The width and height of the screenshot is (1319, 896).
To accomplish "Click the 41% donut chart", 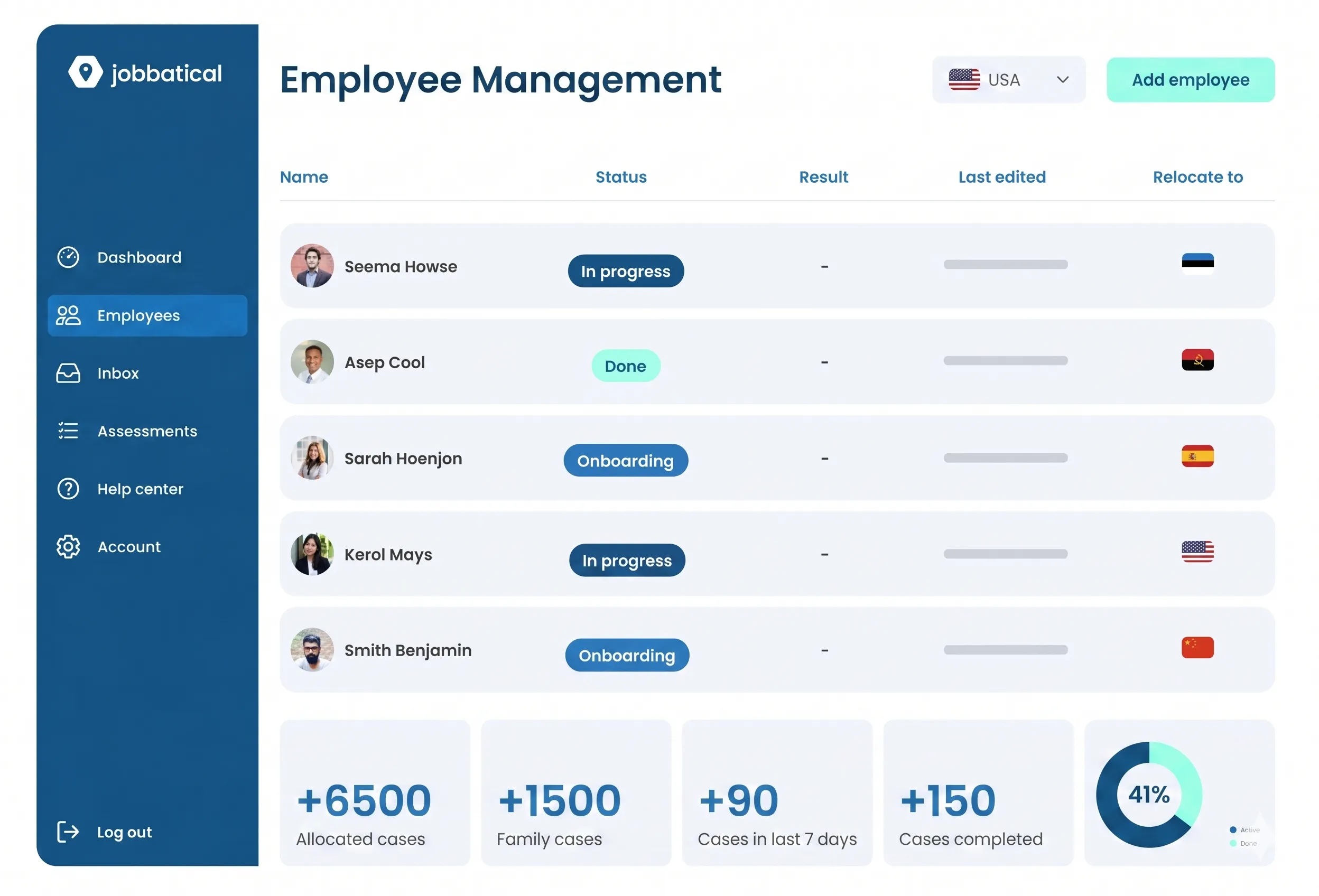I will [1149, 795].
